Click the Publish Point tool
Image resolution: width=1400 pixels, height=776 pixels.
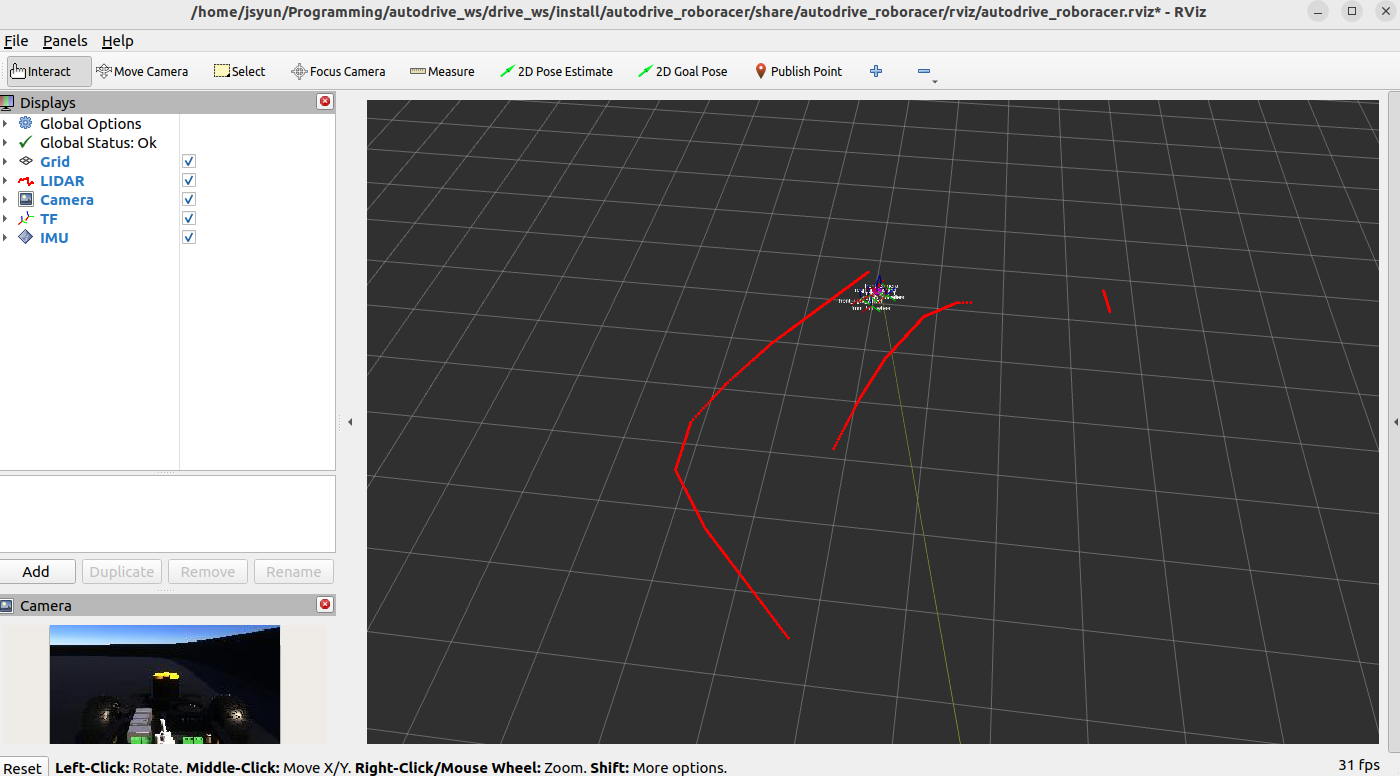[x=798, y=71]
